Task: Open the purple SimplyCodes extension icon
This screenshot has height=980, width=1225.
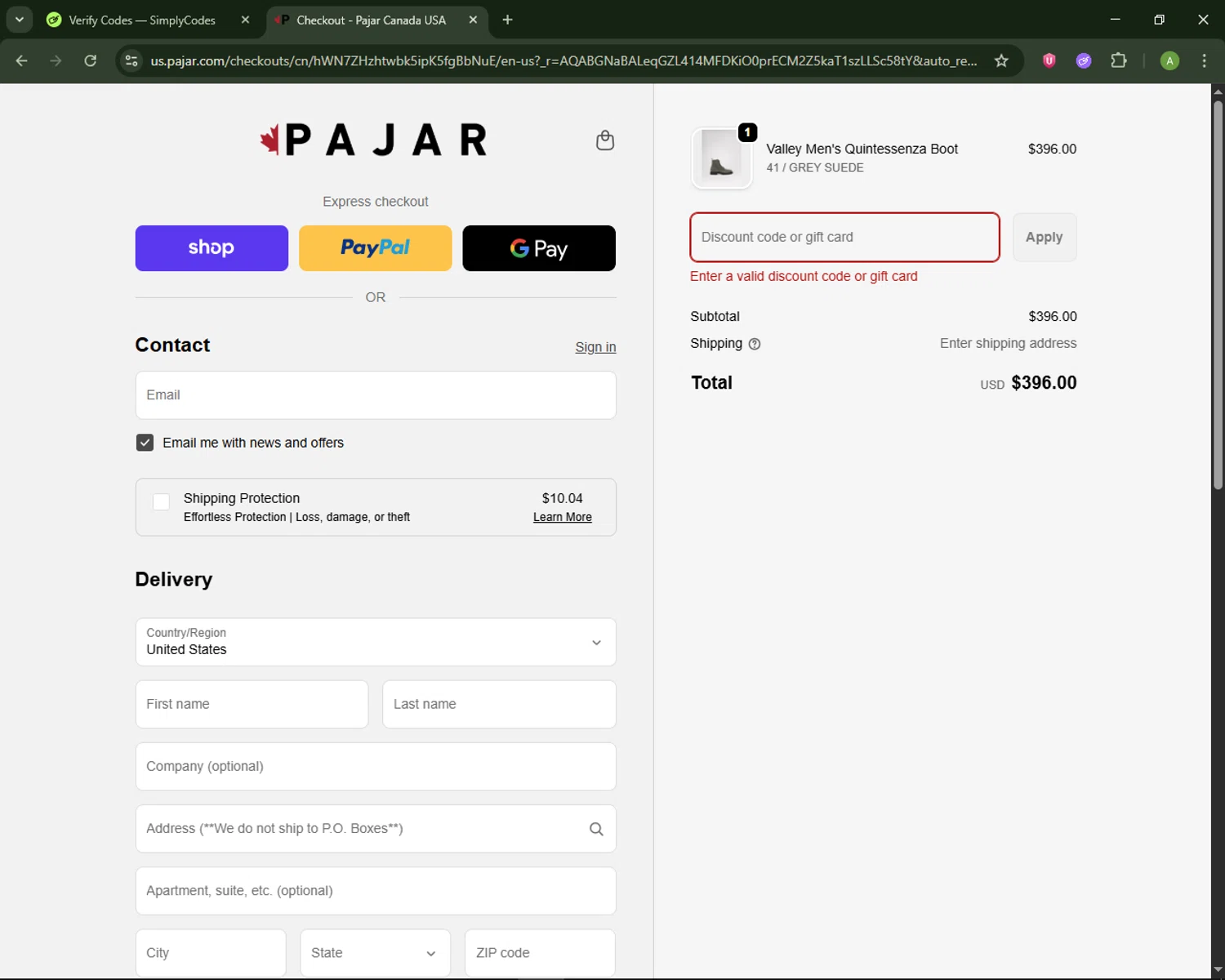Action: click(x=1084, y=60)
